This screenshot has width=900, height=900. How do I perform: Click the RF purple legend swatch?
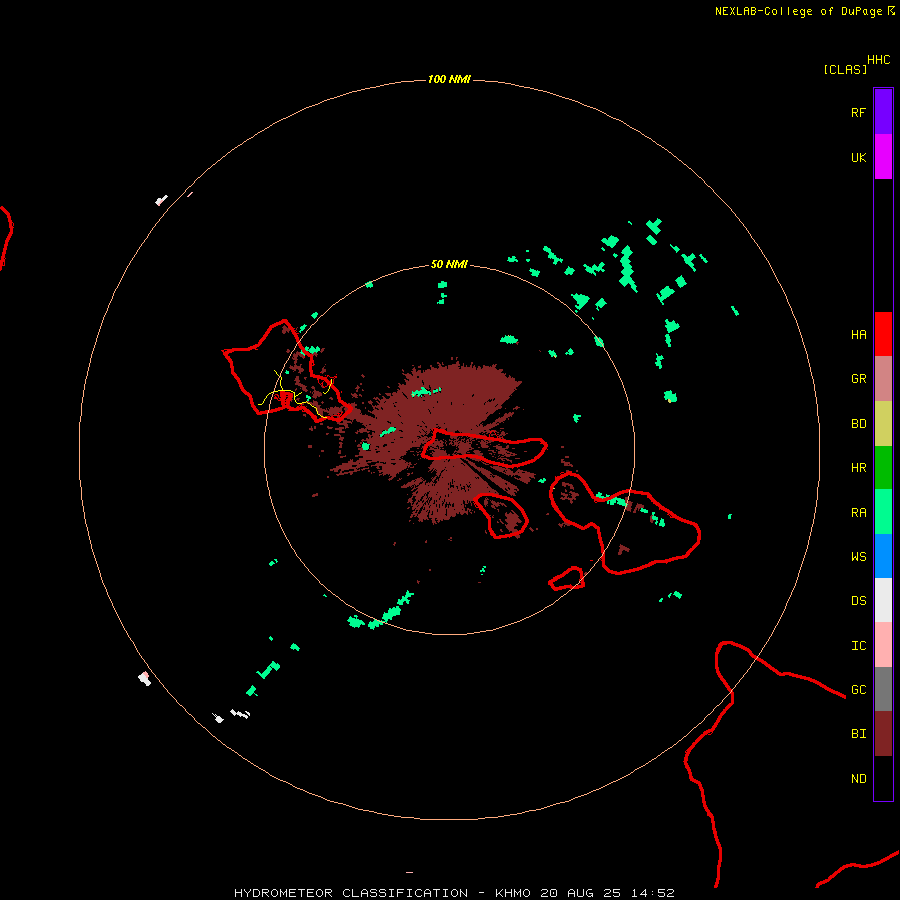coord(883,112)
